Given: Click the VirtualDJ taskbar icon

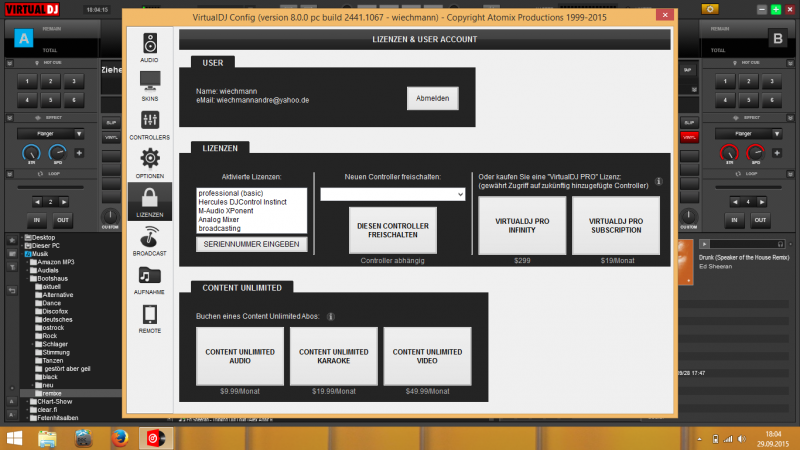Looking at the screenshot, I should point(156,438).
